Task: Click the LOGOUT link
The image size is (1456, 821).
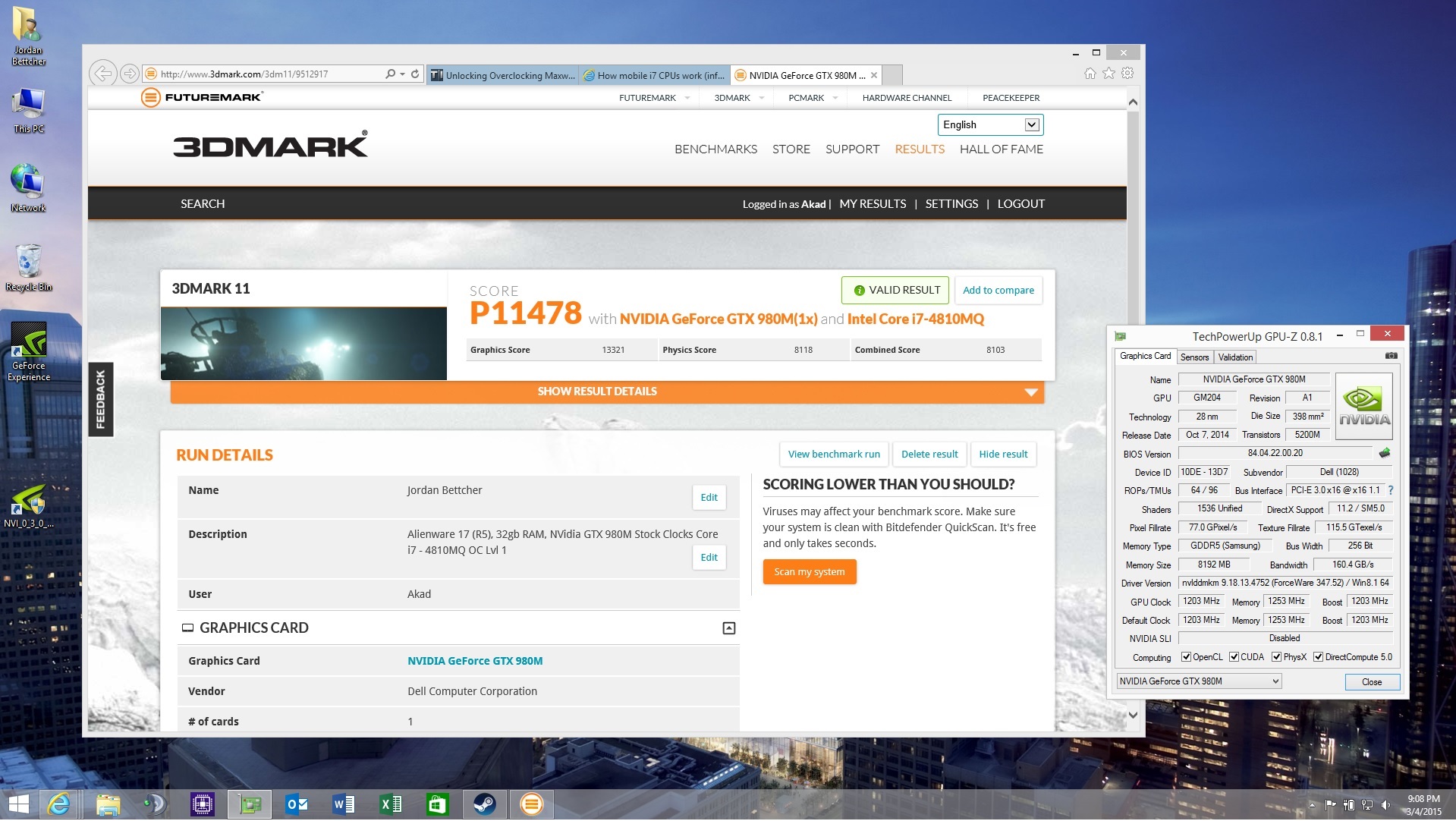Action: (1020, 204)
